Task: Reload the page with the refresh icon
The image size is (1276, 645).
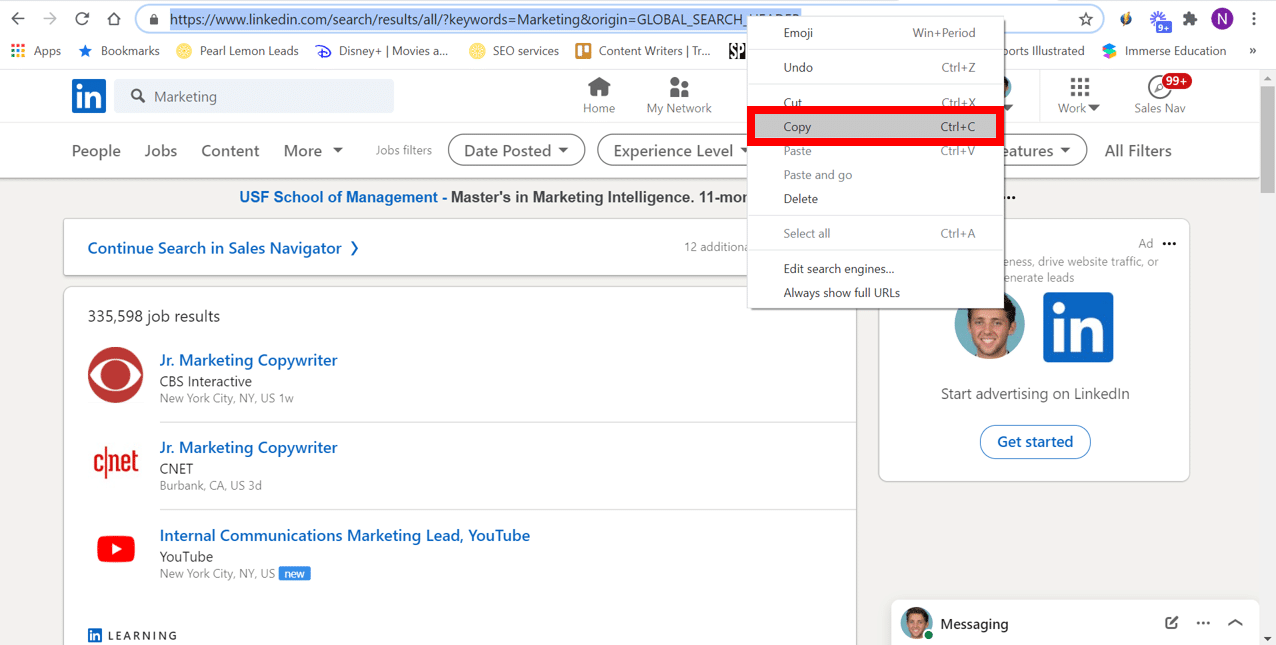Action: pos(82,19)
